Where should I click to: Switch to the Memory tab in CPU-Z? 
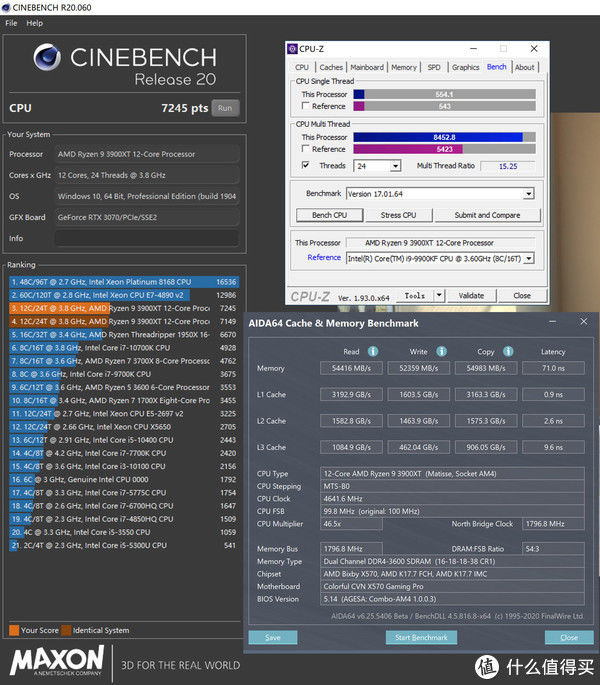tap(404, 67)
